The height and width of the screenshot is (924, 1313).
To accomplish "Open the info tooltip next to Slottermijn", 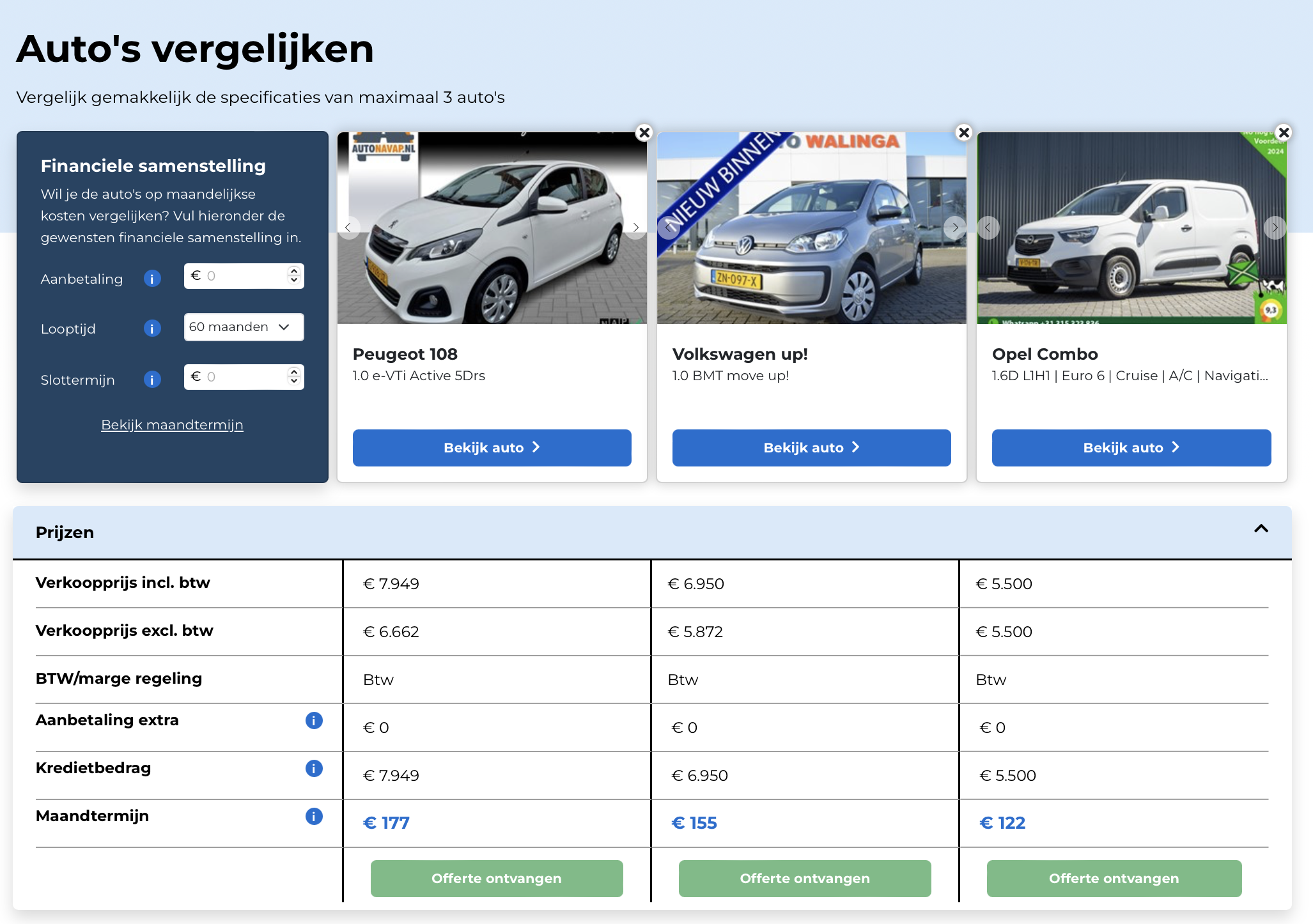I will click(152, 380).
